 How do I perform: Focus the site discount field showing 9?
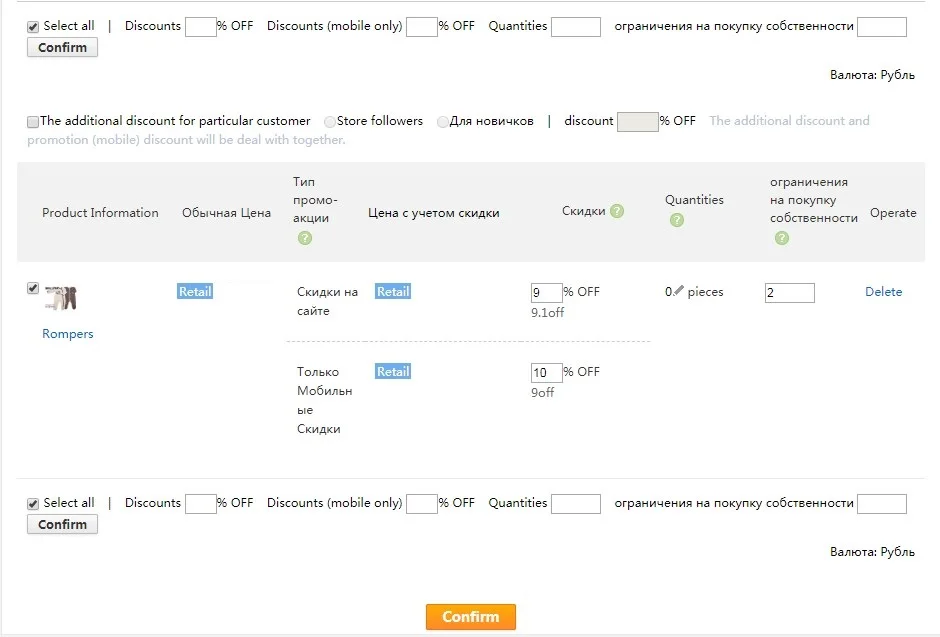coord(546,292)
